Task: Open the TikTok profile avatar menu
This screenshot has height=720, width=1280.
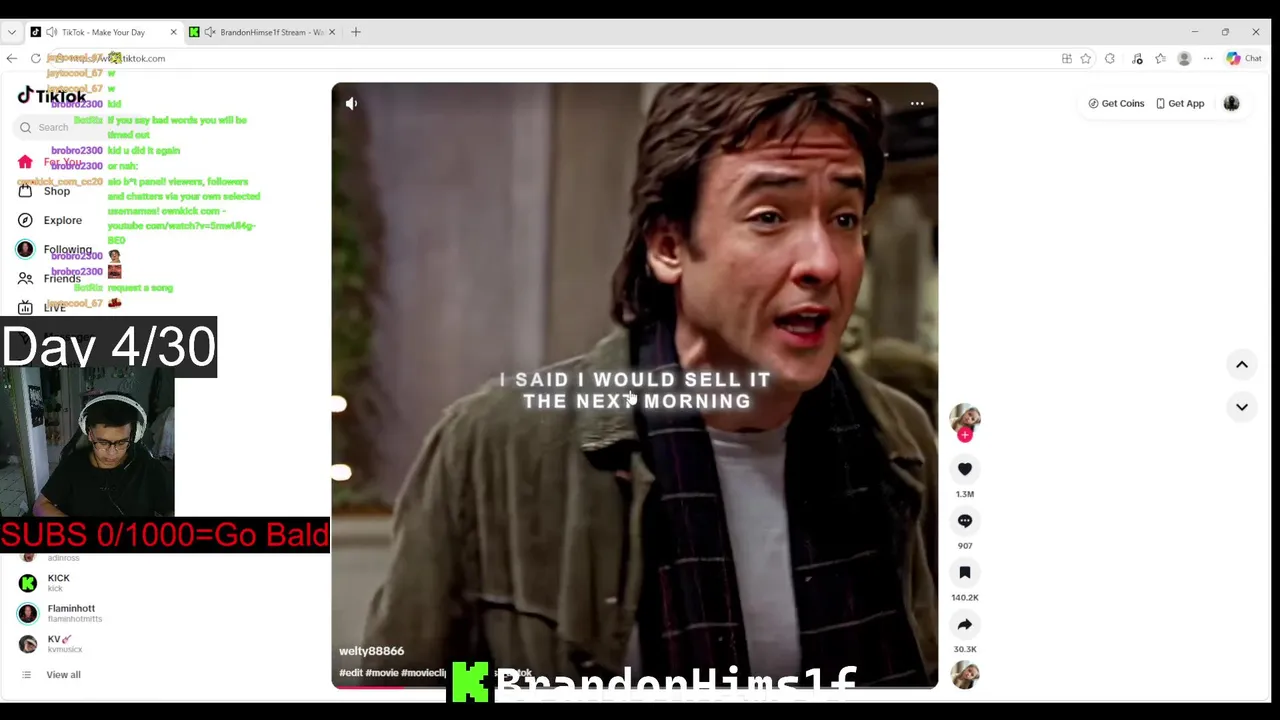Action: [1231, 103]
